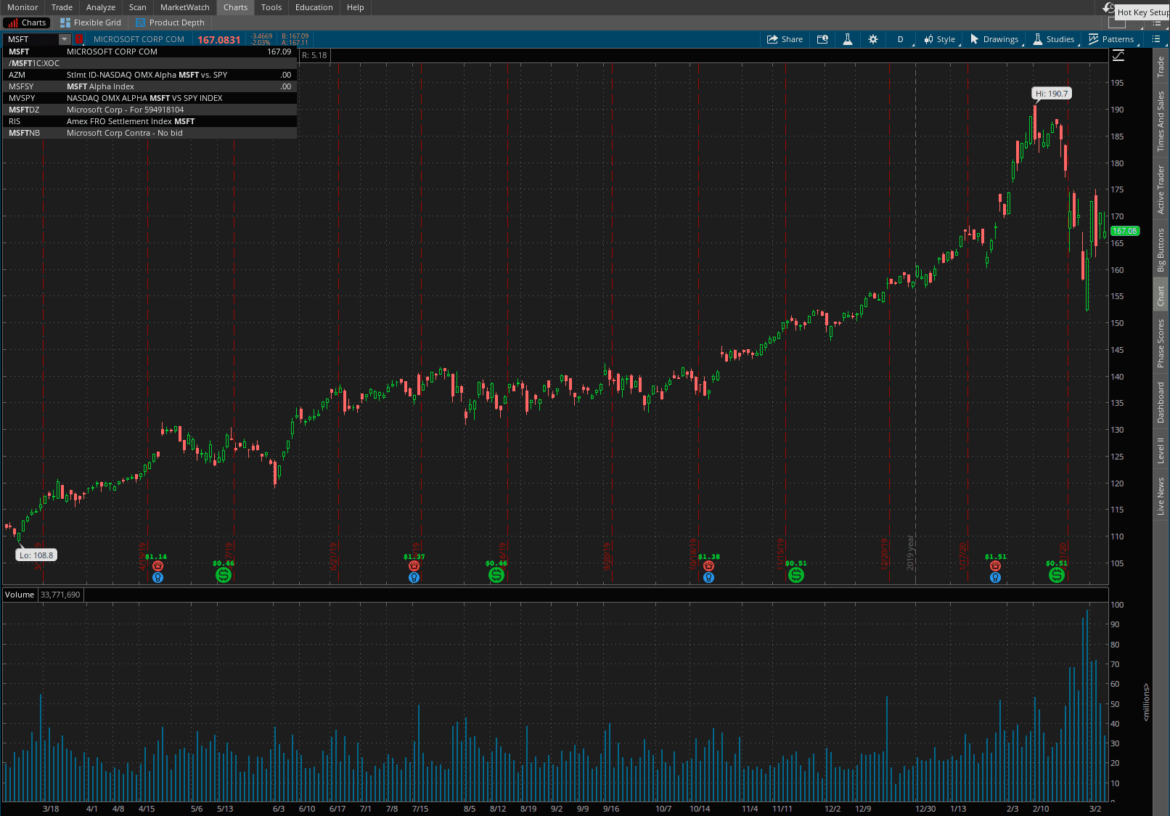Click the Share chart icon button

pyautogui.click(x=785, y=39)
